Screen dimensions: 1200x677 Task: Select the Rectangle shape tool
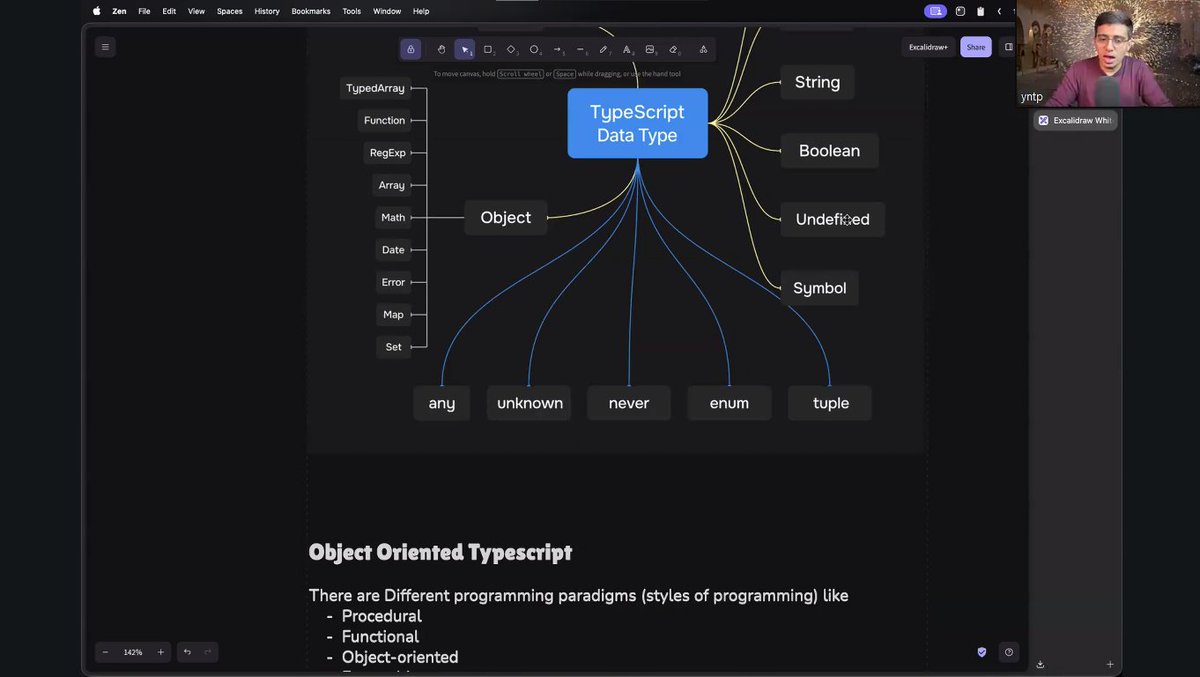[488, 49]
